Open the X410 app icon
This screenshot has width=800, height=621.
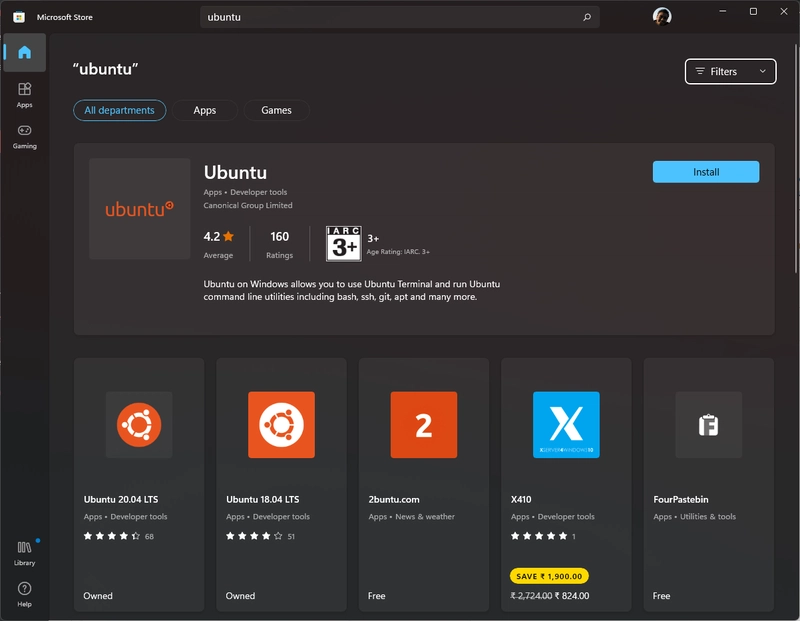566,425
